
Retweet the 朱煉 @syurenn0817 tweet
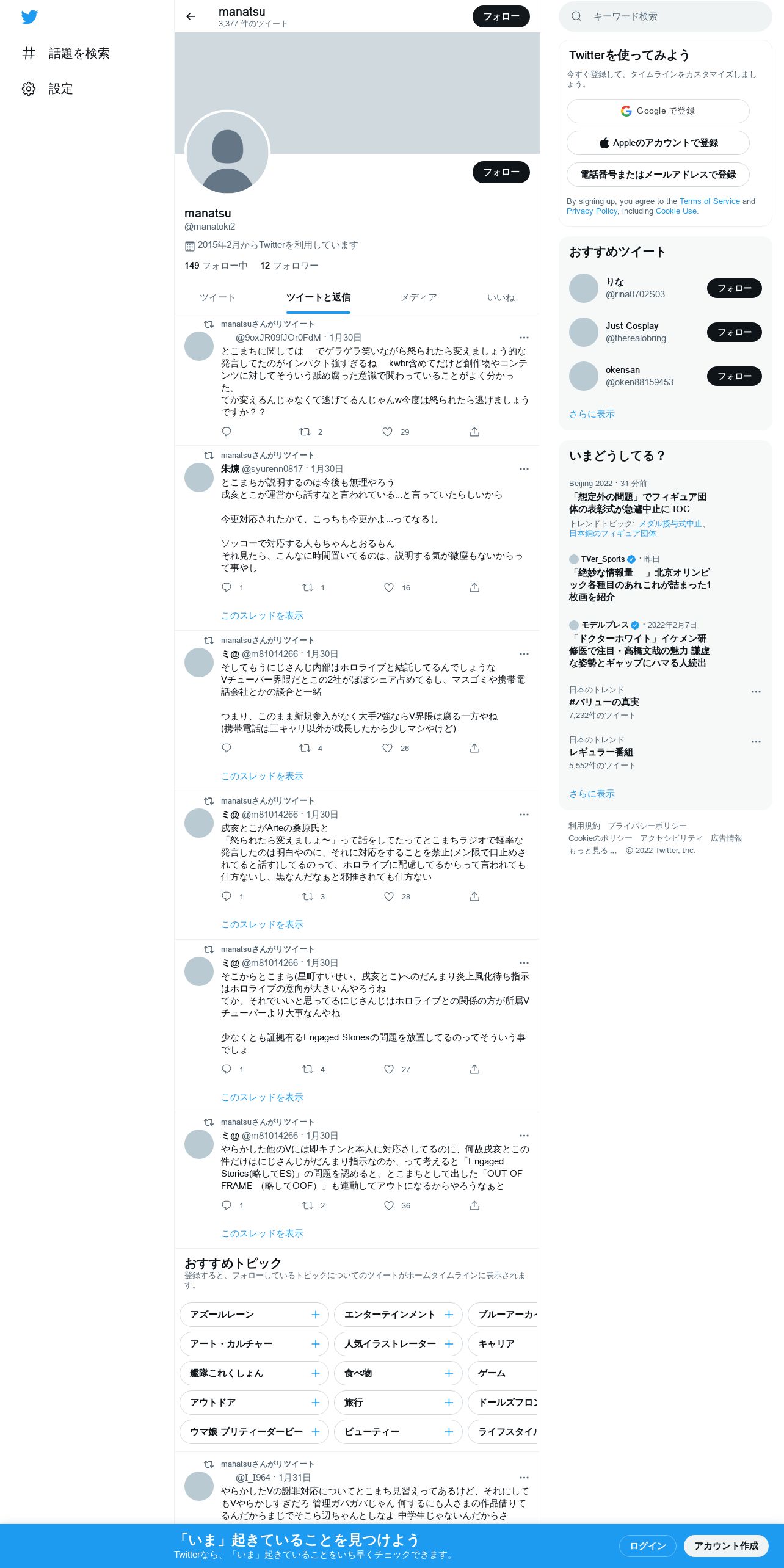click(308, 587)
